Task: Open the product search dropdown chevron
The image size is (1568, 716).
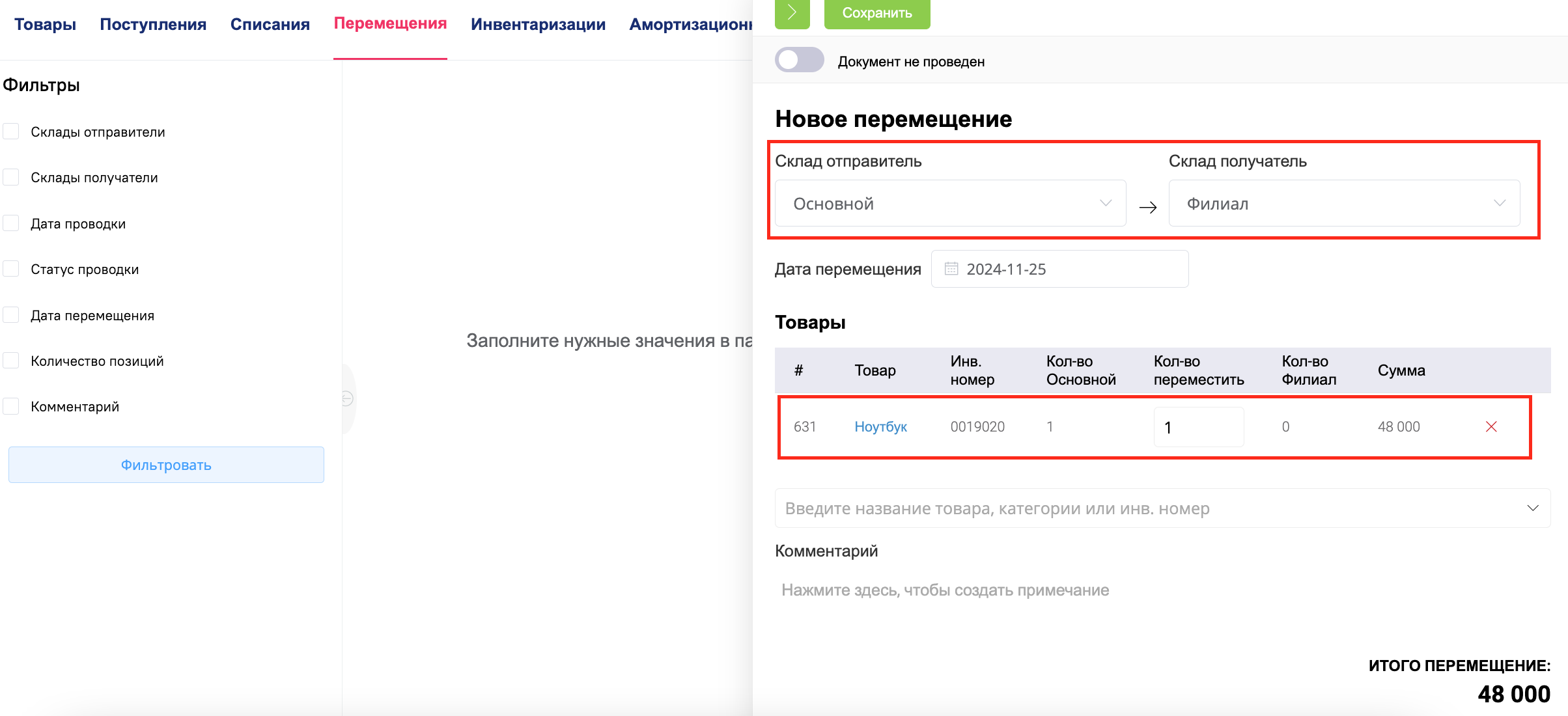Action: (1533, 508)
